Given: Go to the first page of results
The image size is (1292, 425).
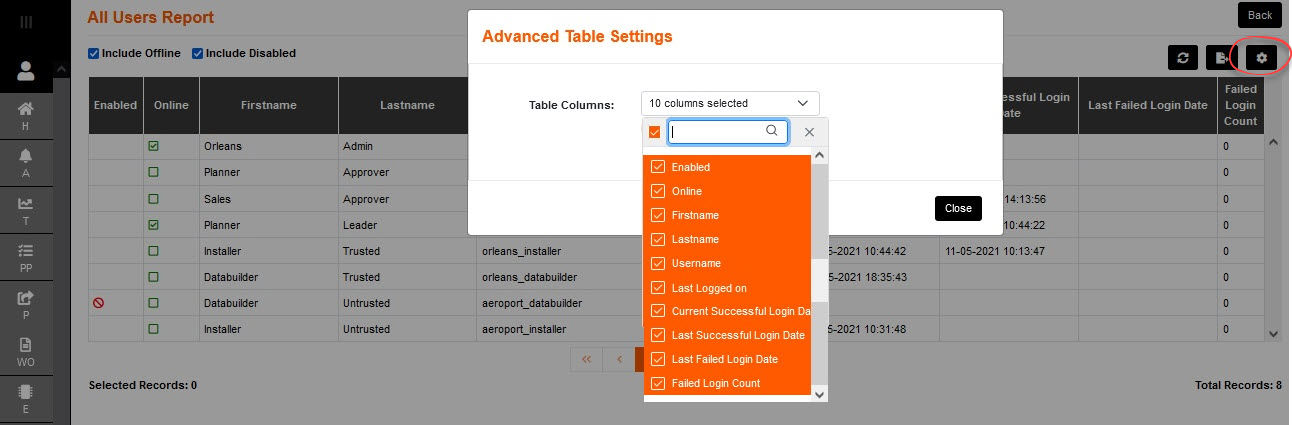Looking at the screenshot, I should point(586,359).
